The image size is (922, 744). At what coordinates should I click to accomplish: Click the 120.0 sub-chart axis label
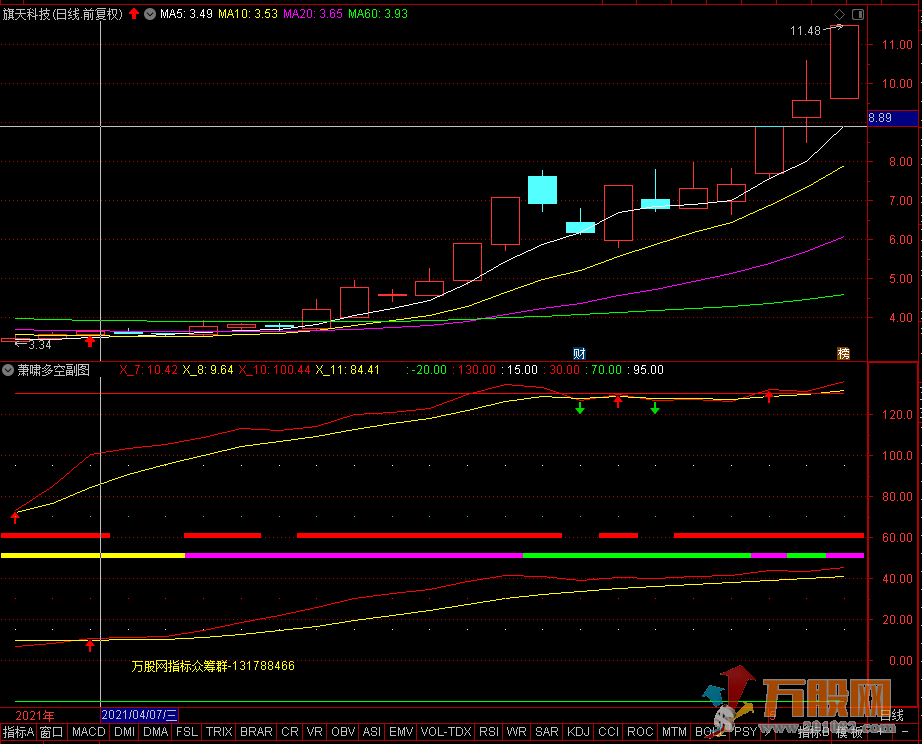[897, 415]
